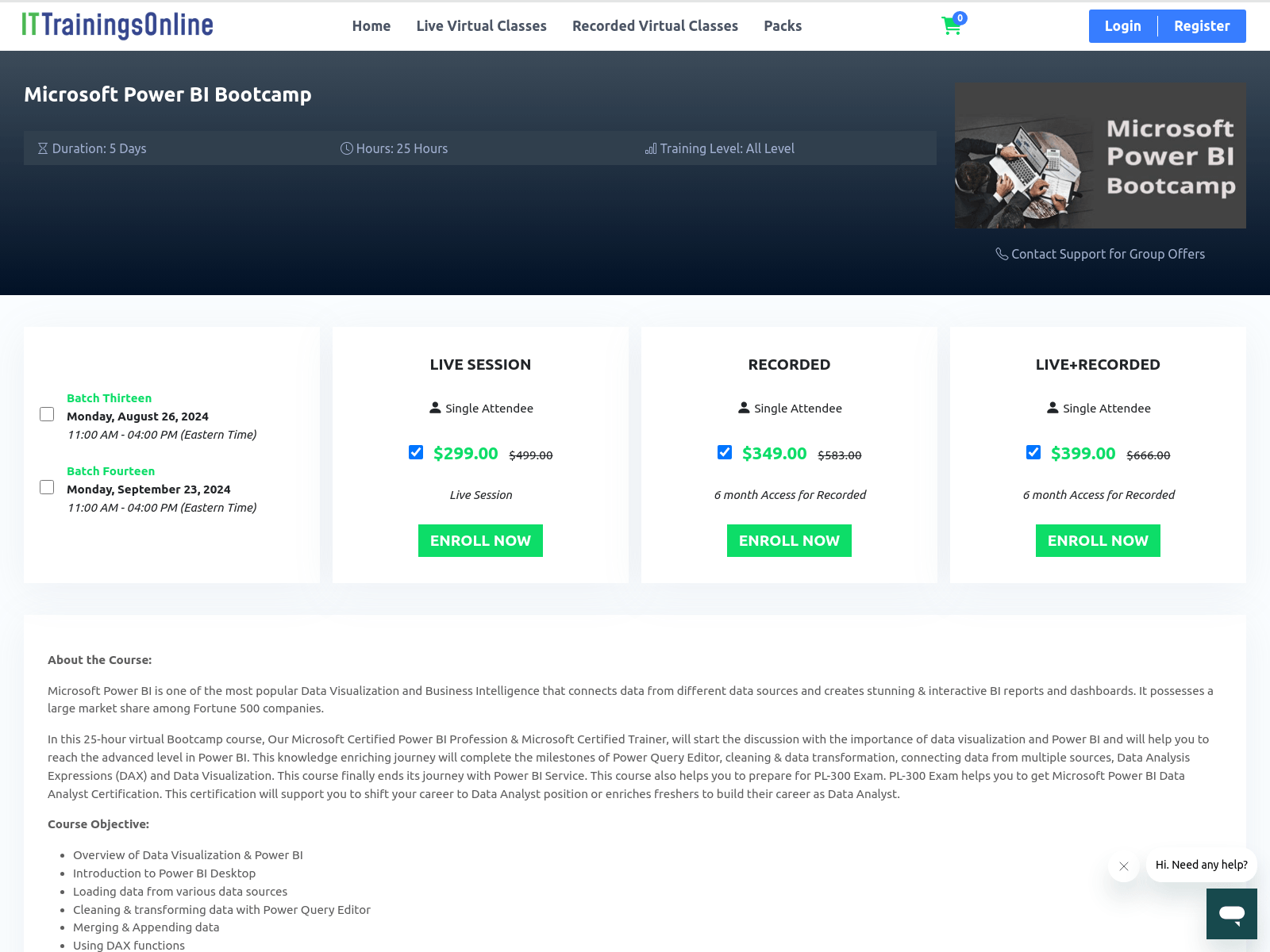
Task: Click the $299.00 price text
Action: tap(466, 454)
